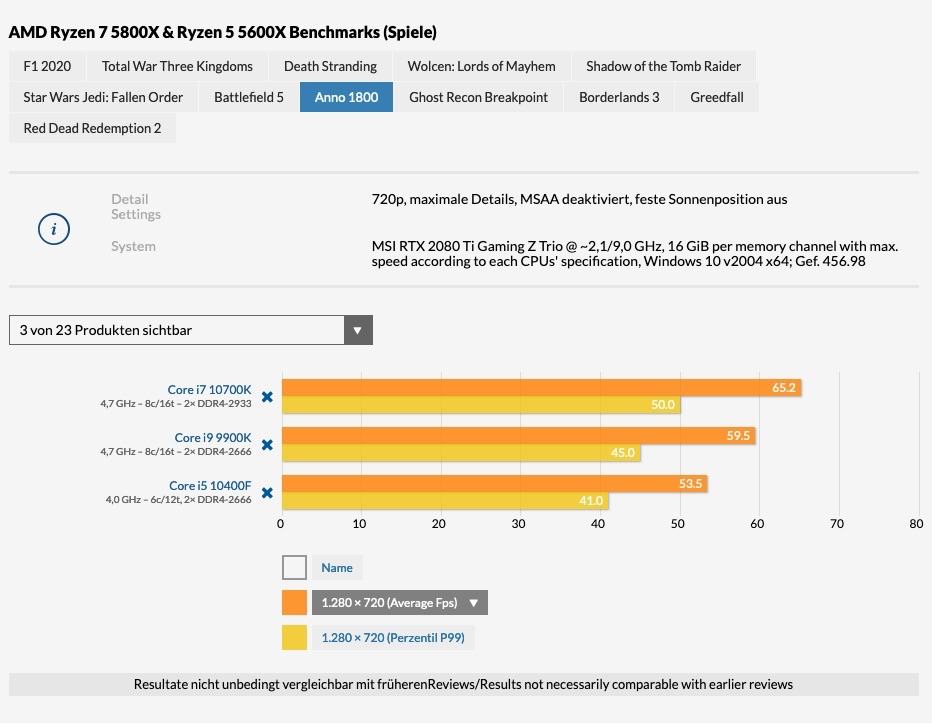
Task: Open the '3 von 23 Produkten sichtbar' dropdown
Action: pos(190,330)
